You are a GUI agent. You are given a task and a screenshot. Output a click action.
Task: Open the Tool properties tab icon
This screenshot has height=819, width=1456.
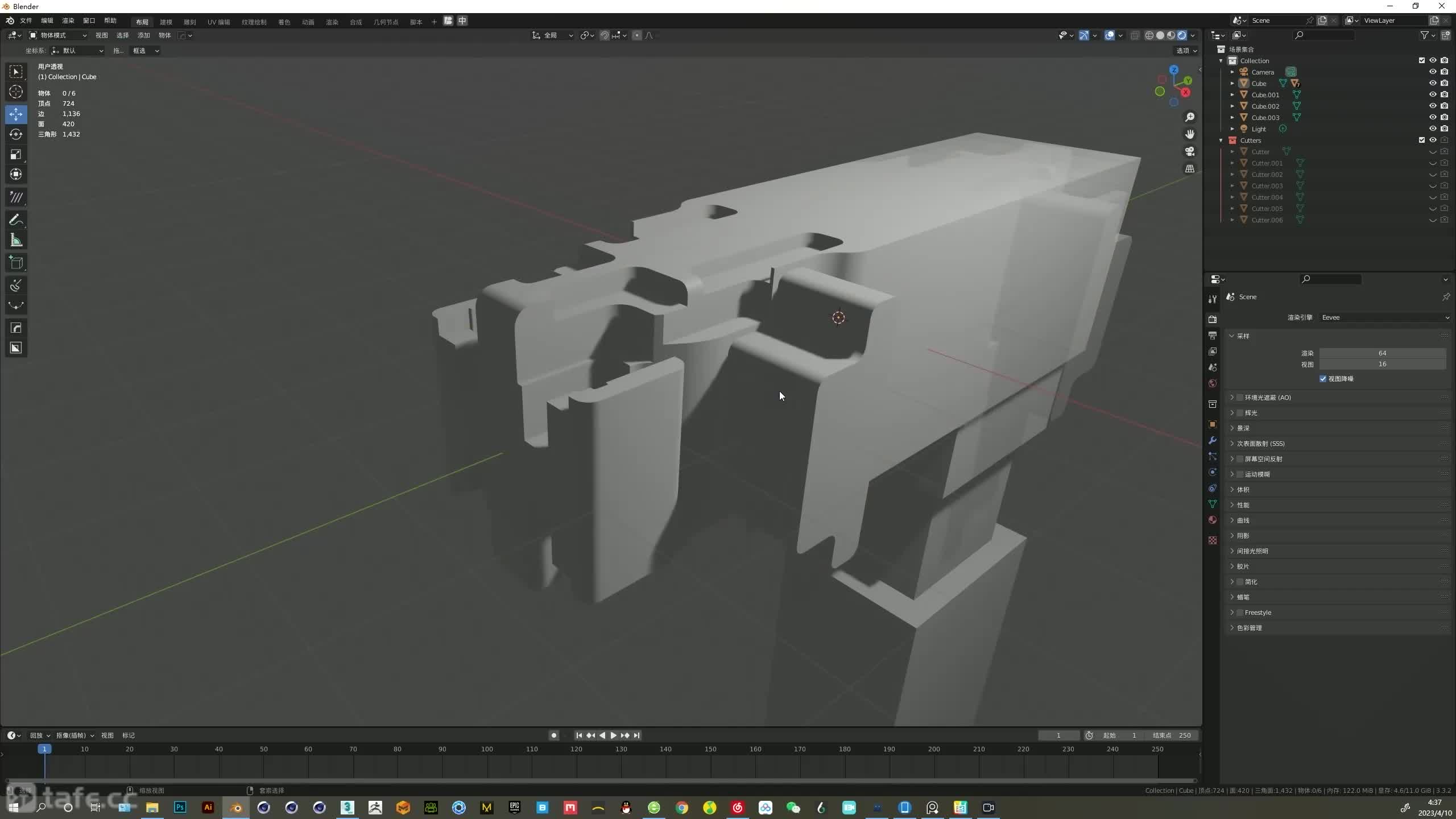[1213, 299]
